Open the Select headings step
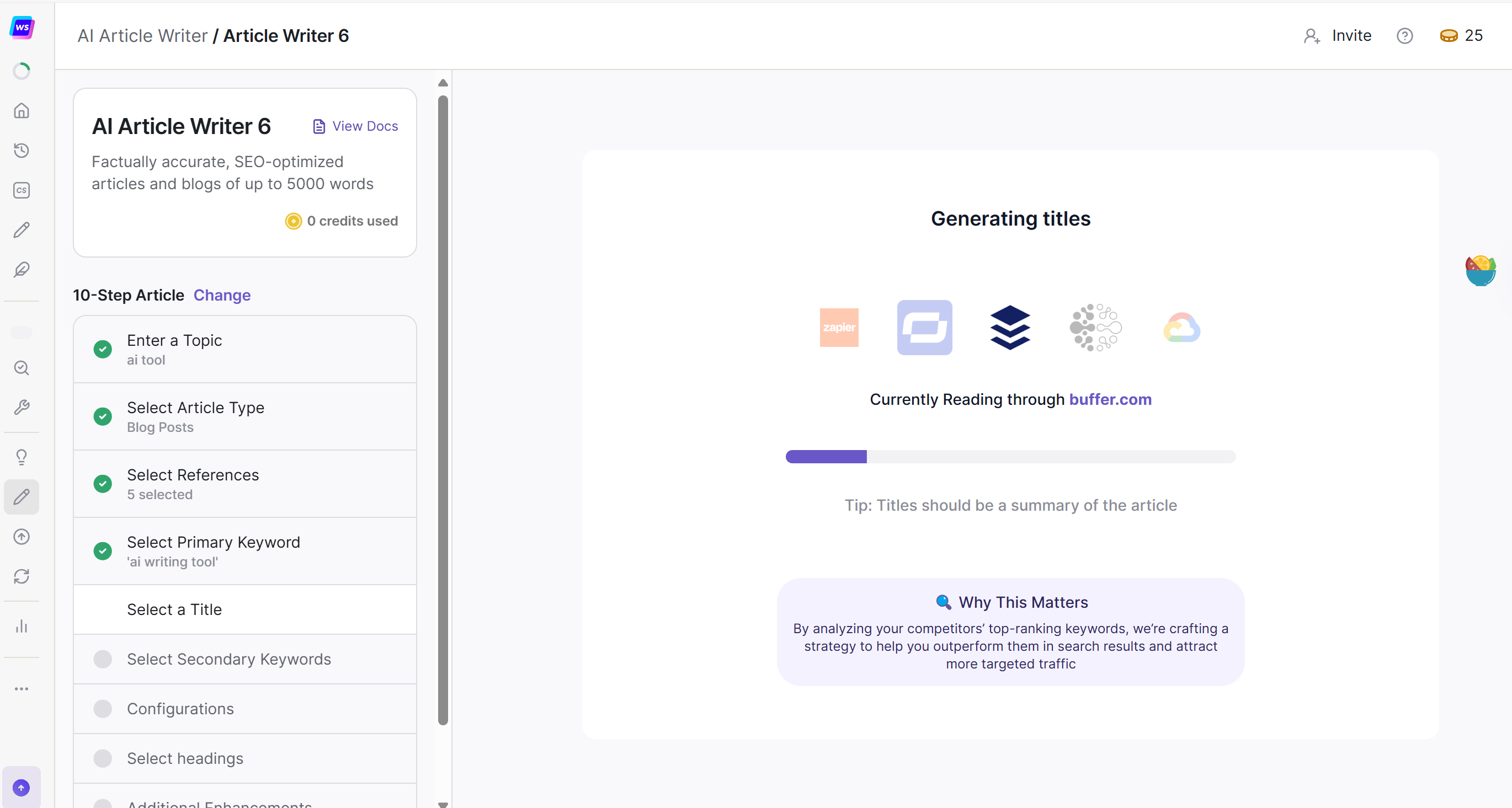This screenshot has width=1512, height=808. 185,758
